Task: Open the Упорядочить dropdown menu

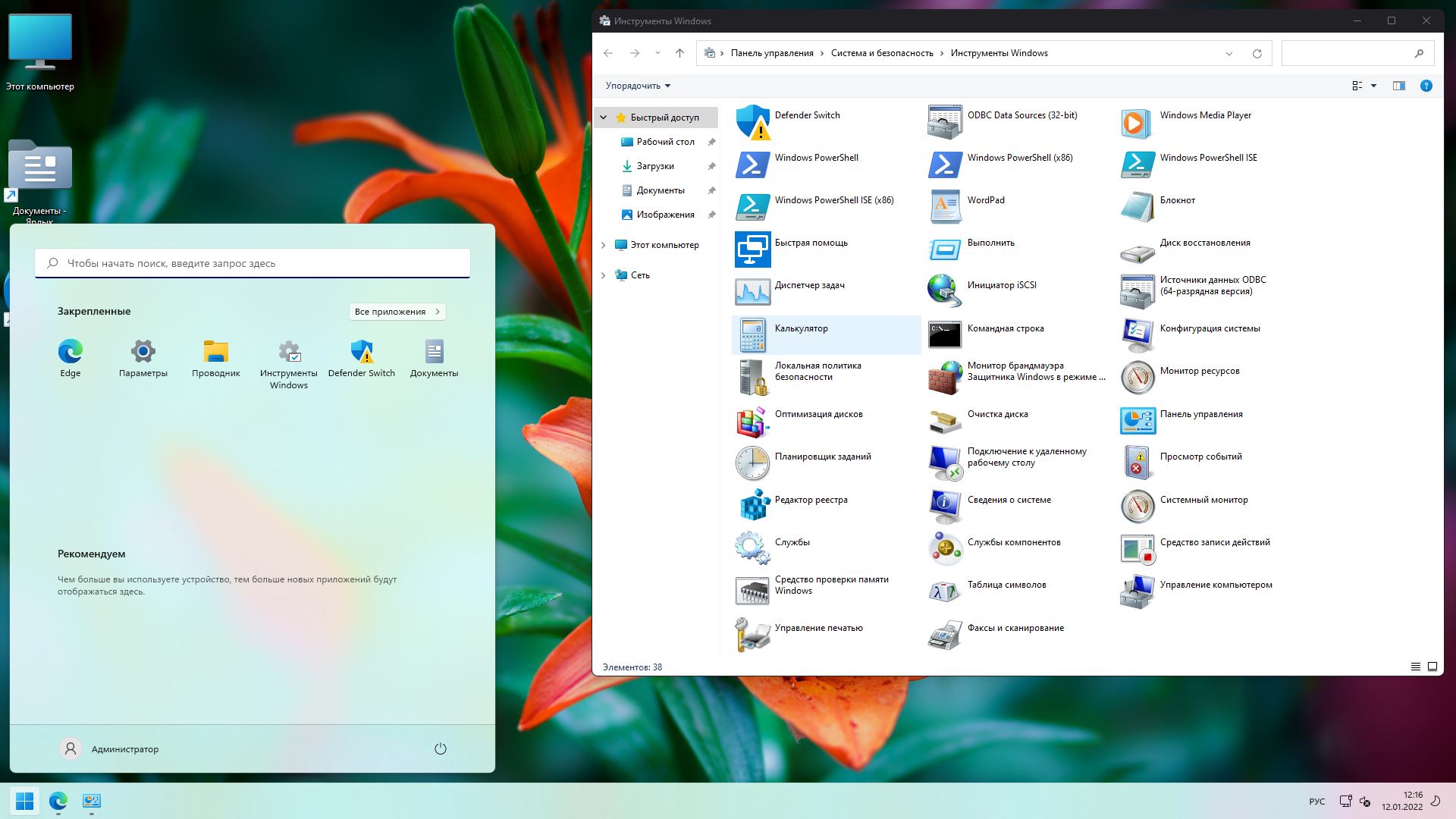Action: point(638,86)
